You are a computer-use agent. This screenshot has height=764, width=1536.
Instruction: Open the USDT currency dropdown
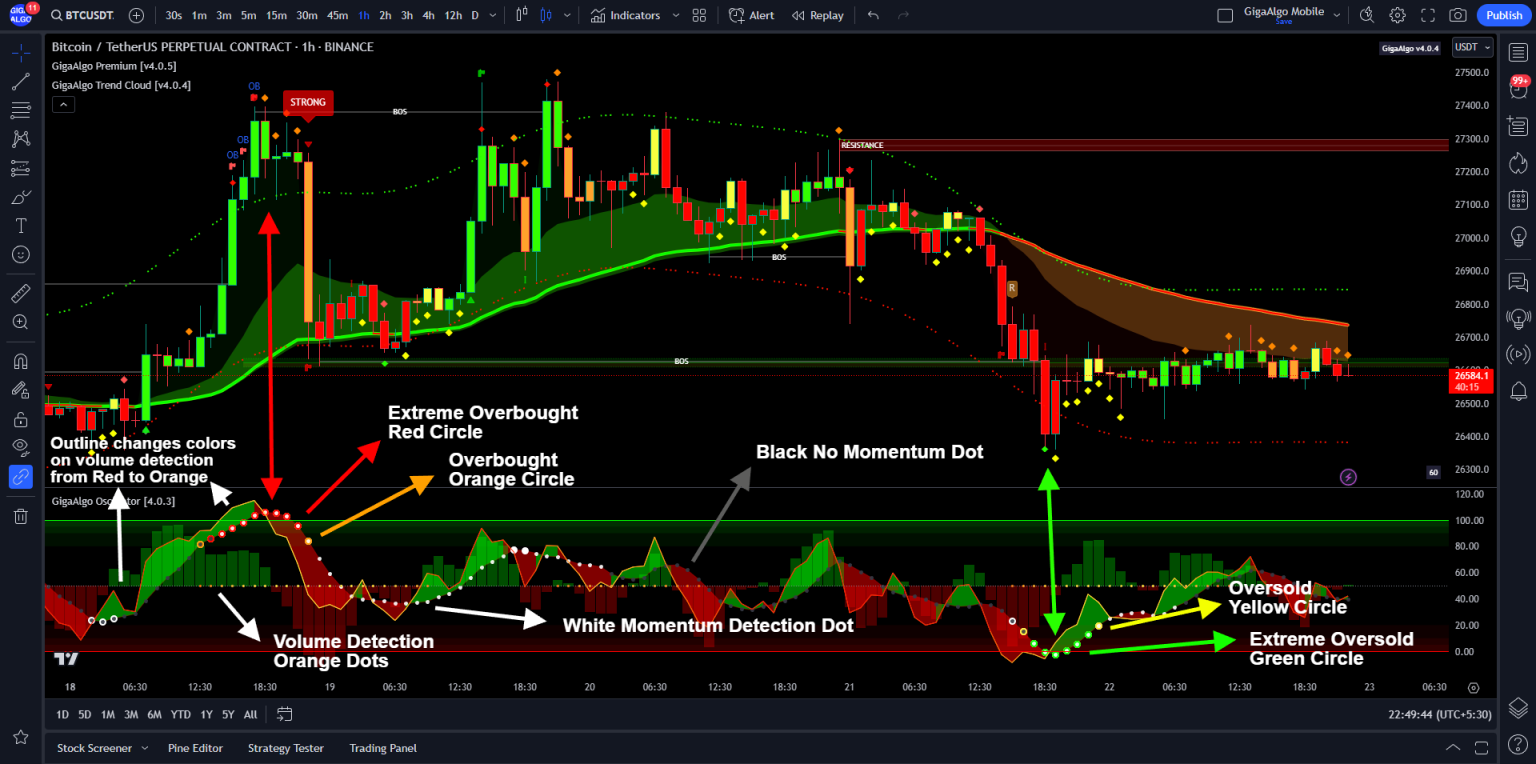coord(1472,47)
